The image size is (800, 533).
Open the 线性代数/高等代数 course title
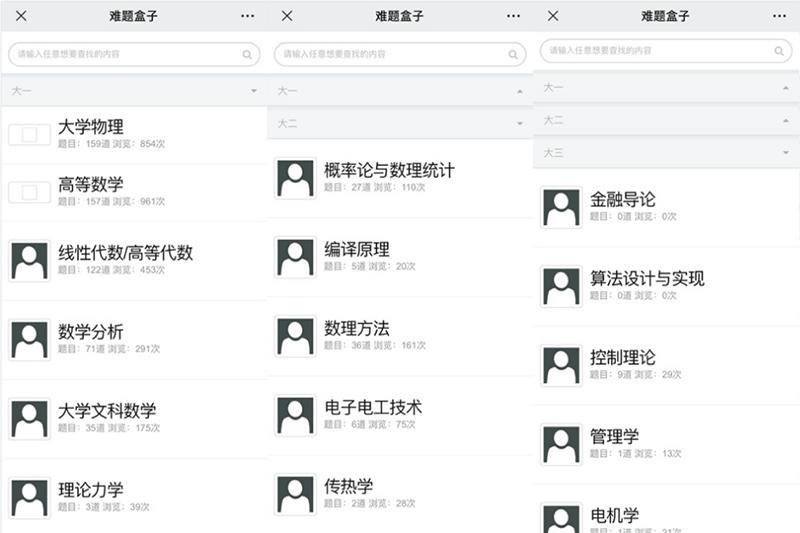pyautogui.click(x=126, y=252)
